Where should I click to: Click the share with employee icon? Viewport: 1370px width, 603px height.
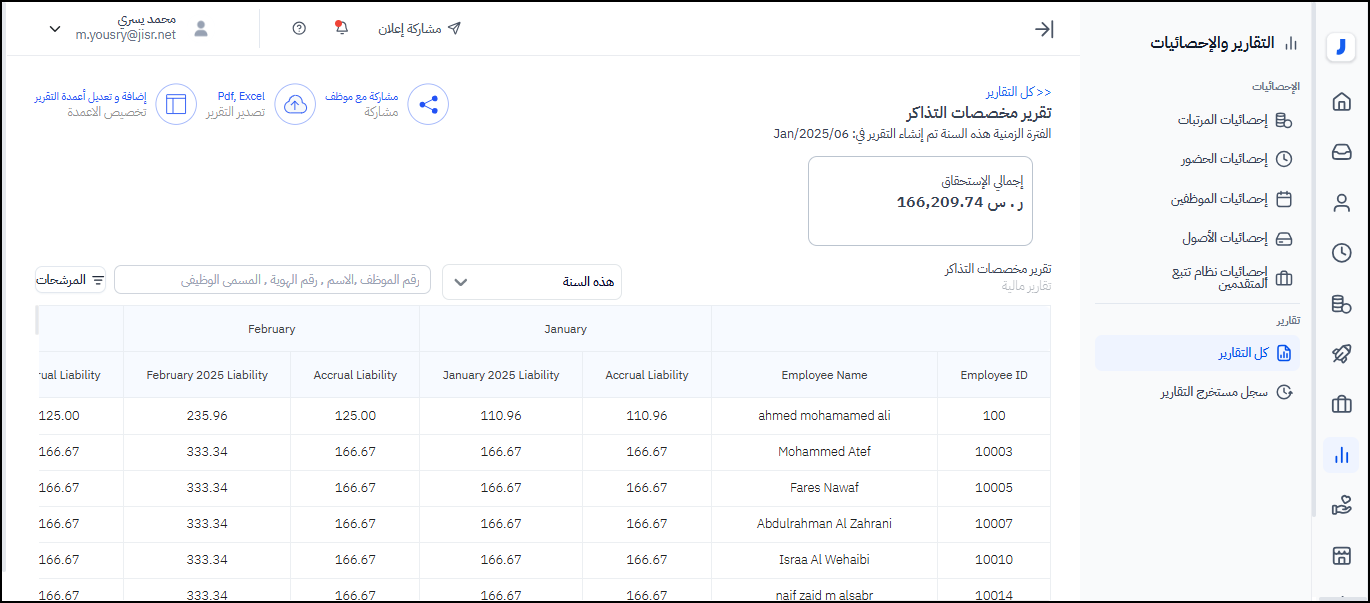click(x=428, y=104)
